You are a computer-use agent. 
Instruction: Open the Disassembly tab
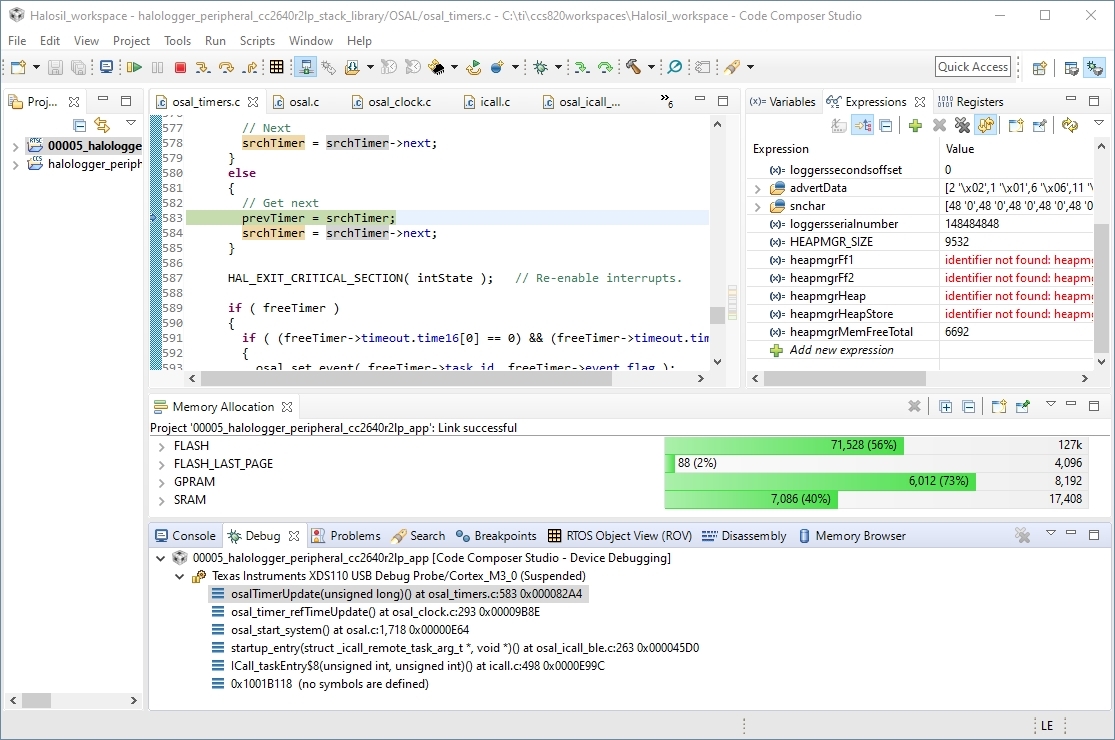tap(744, 536)
